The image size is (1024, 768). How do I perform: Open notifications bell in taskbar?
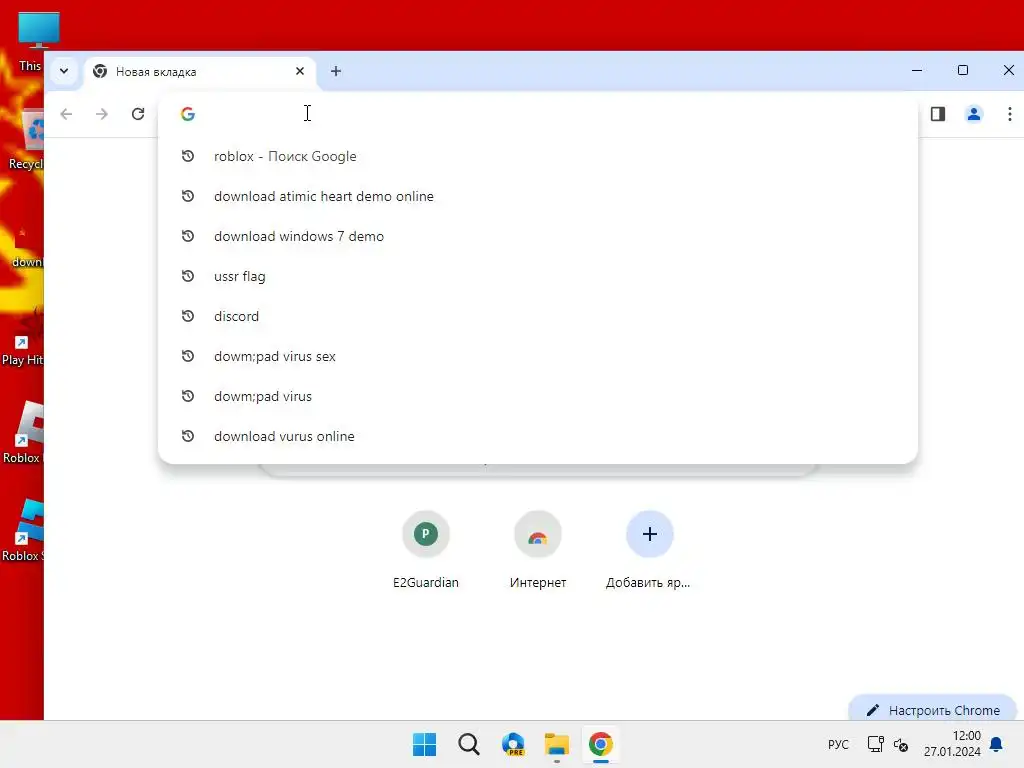tap(997, 744)
